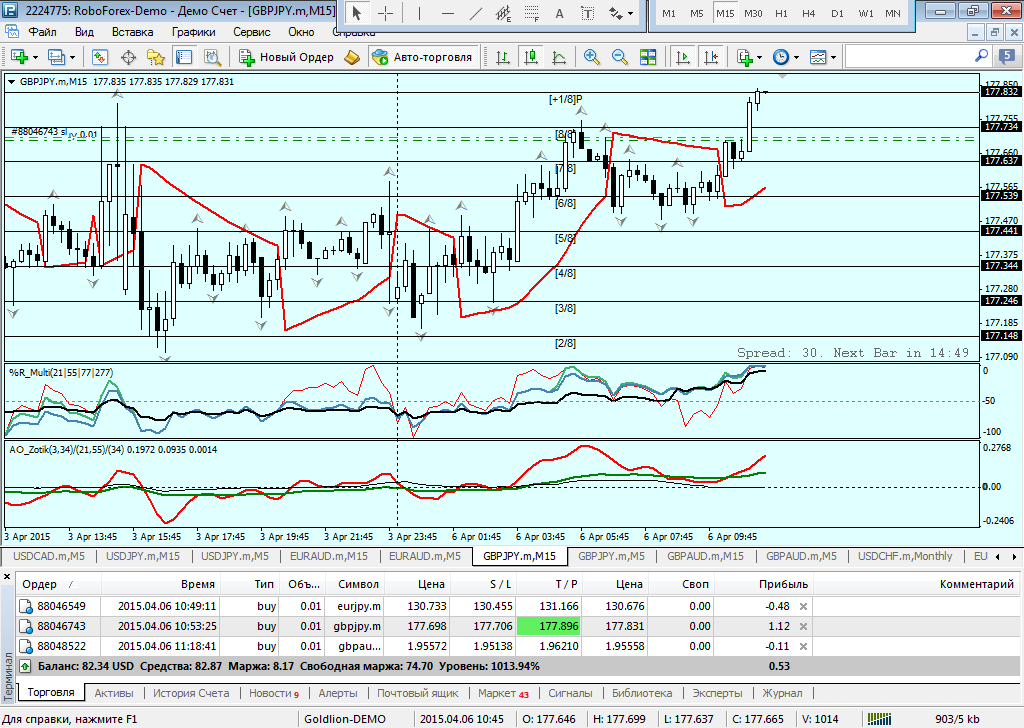
Task: Switch to line chart display
Action: 559,57
